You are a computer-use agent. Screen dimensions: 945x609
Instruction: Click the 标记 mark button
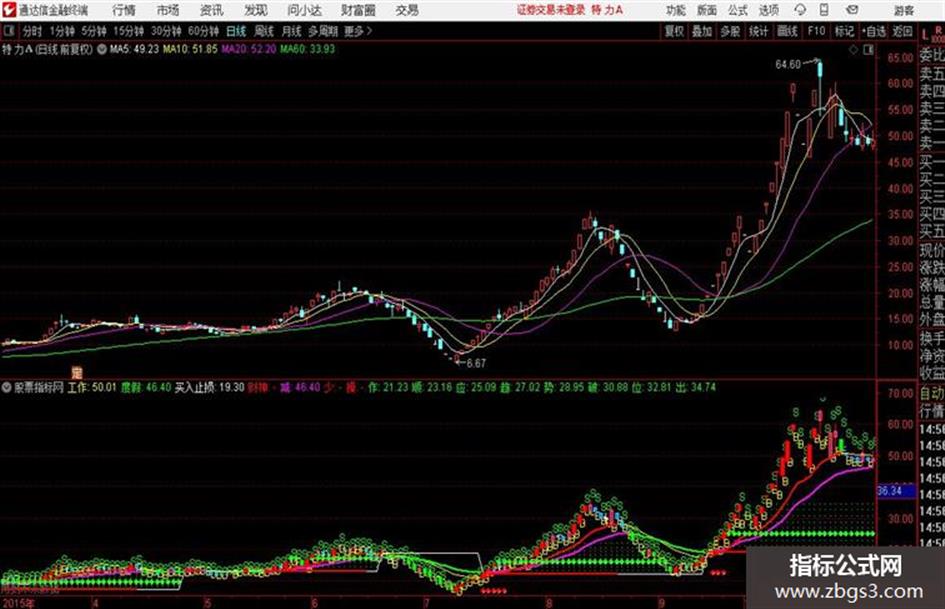(x=844, y=31)
